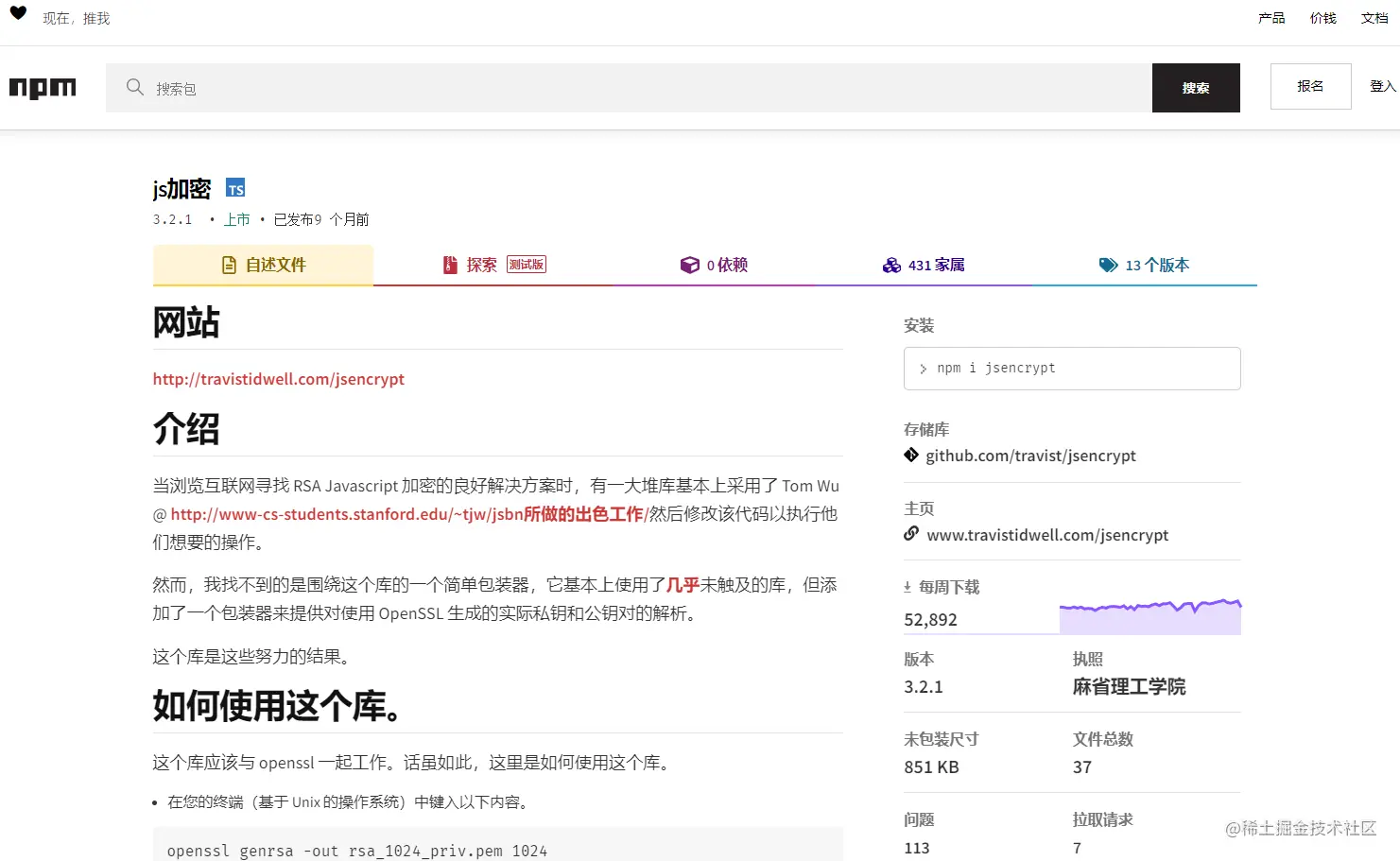Screen dimensions: 1400x861
Task: Open the 文档 link
Action: pyautogui.click(x=1374, y=18)
